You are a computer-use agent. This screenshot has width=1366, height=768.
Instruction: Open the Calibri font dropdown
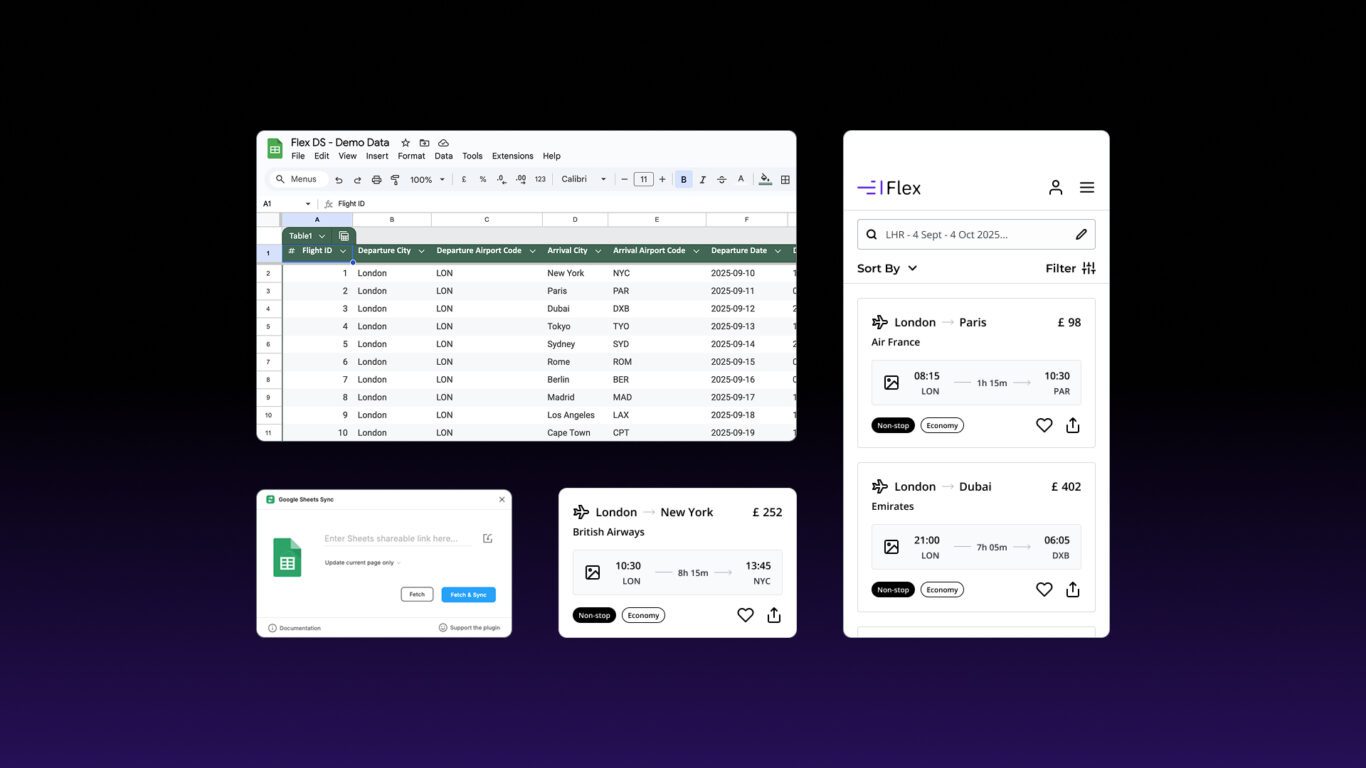[584, 180]
